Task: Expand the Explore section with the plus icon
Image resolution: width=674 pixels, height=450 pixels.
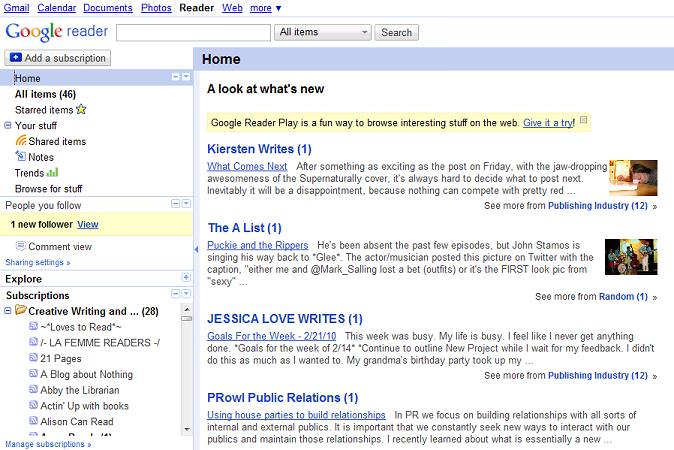Action: (186, 277)
